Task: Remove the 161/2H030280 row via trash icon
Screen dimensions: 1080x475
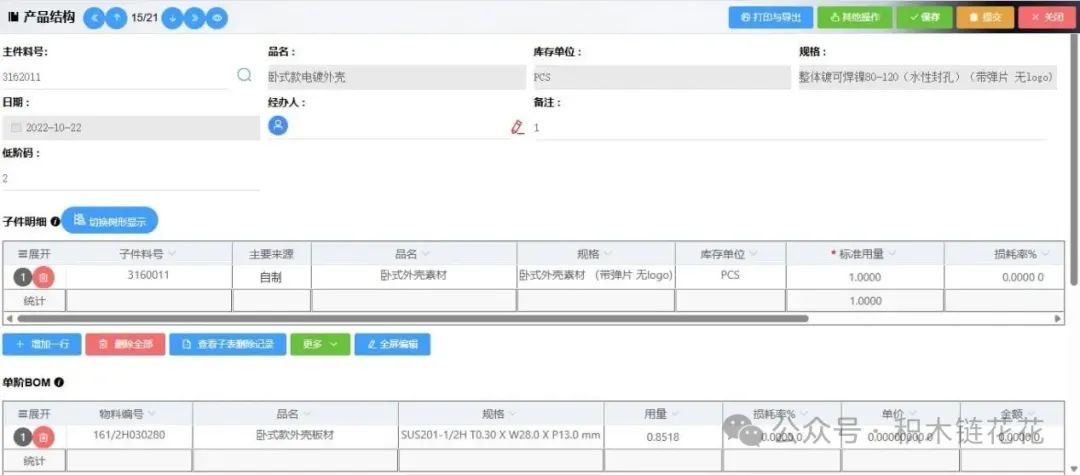Action: (x=43, y=437)
